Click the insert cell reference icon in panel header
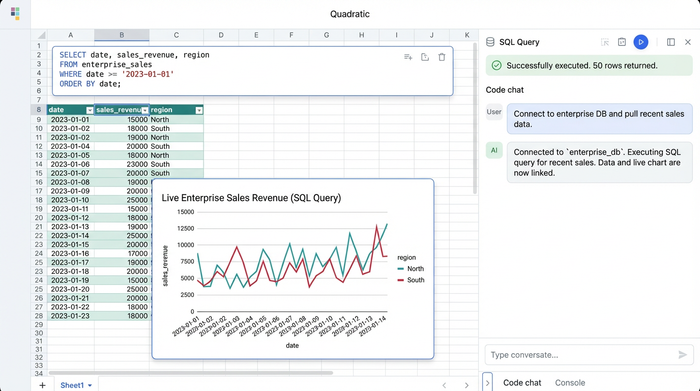 [605, 42]
